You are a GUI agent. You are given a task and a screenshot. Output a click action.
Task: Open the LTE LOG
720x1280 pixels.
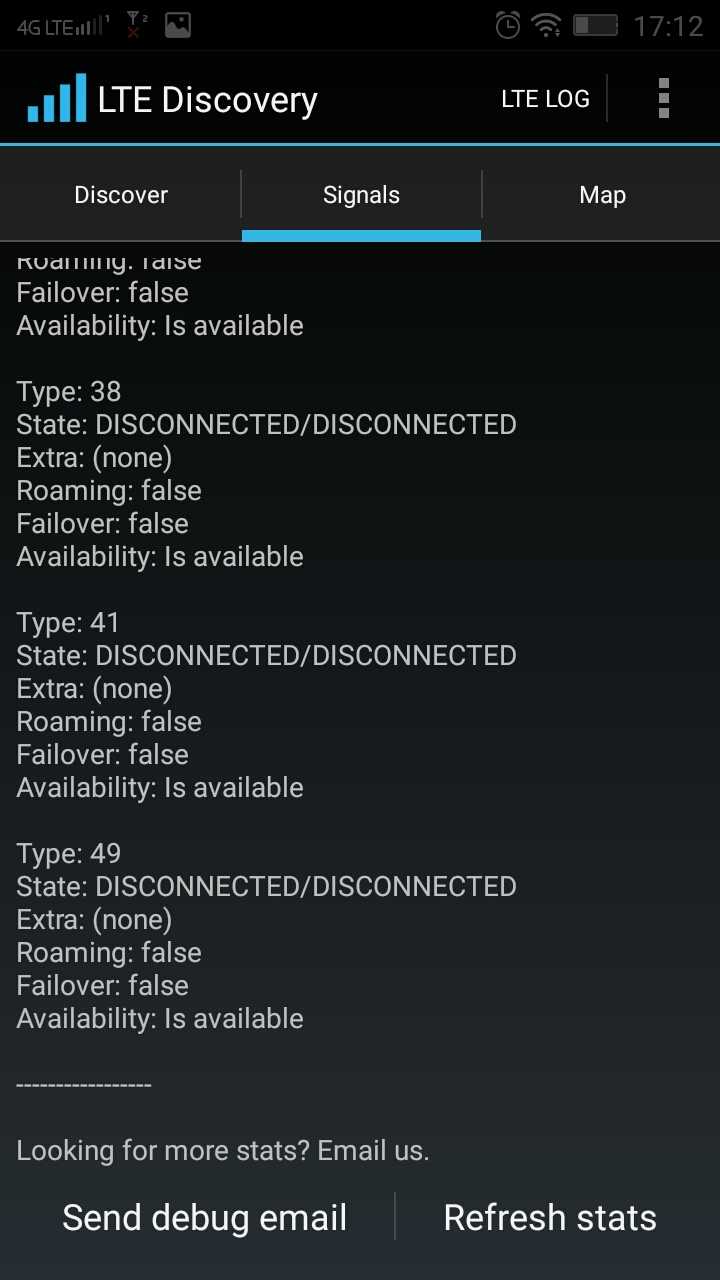(x=545, y=99)
